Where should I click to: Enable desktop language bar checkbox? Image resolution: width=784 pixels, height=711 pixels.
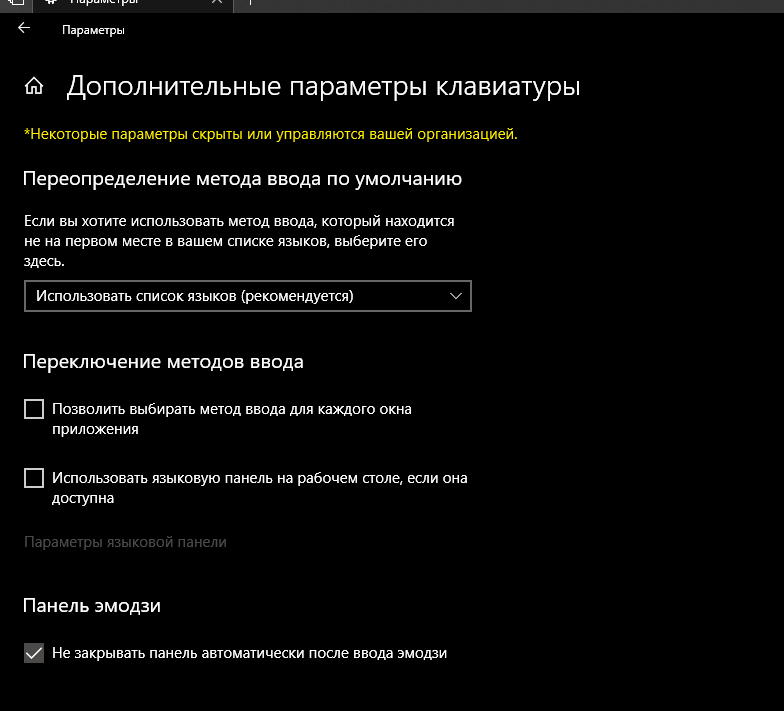click(34, 478)
